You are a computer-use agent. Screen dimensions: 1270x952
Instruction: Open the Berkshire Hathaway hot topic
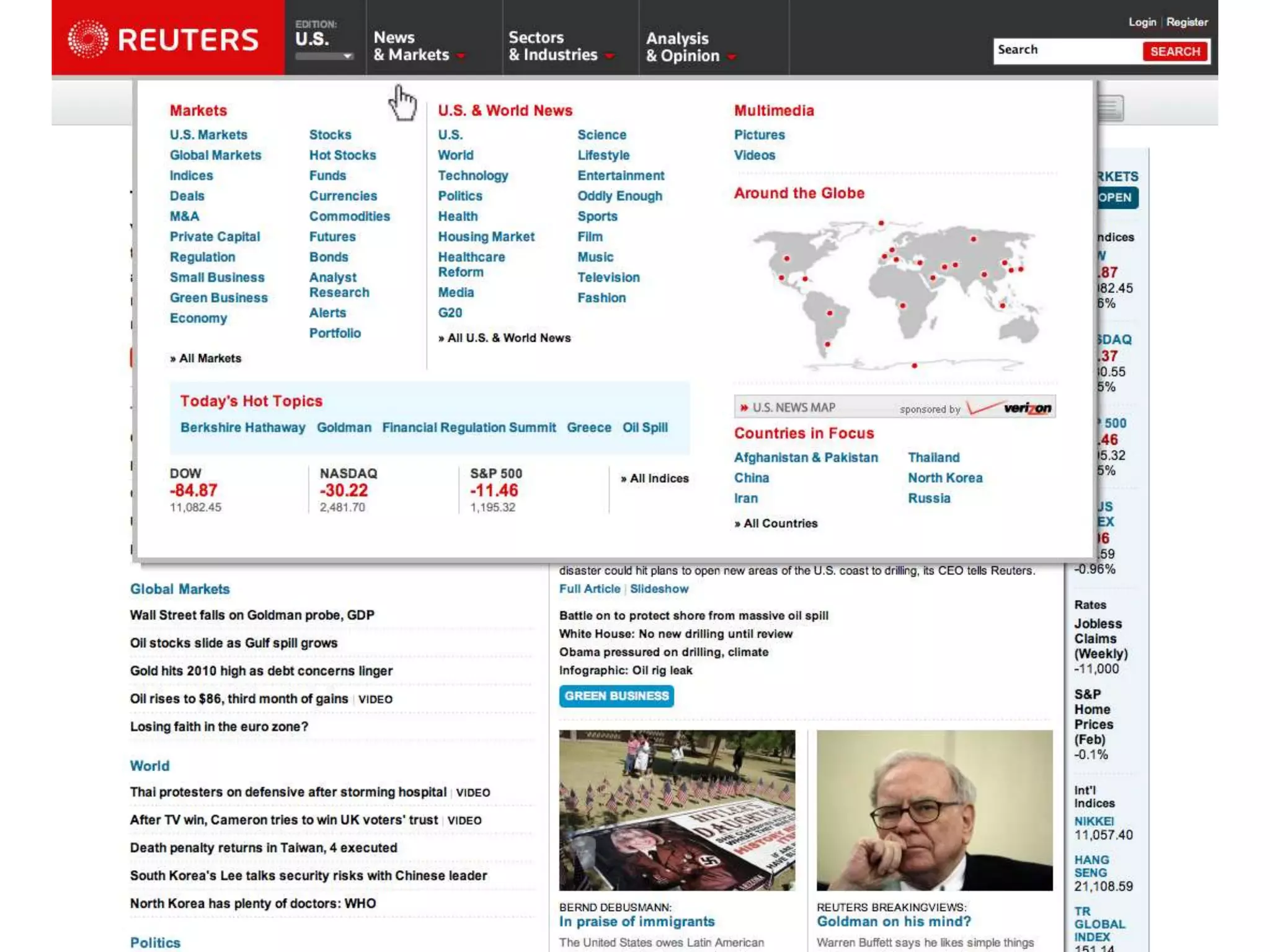242,428
